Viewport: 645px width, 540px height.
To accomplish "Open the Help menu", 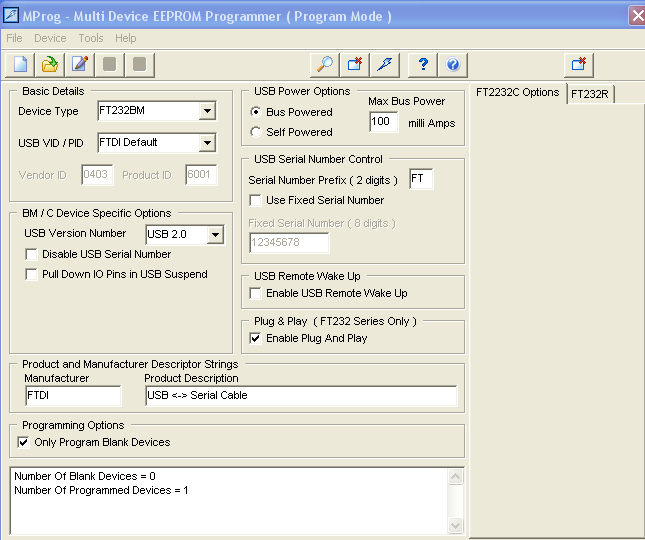I will 125,38.
